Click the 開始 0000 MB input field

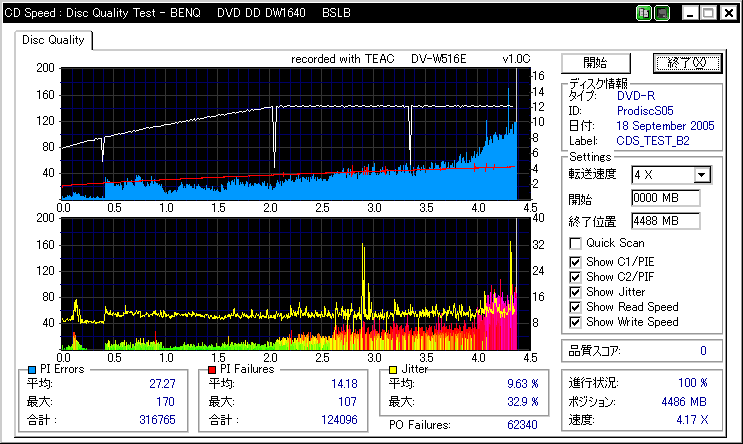click(665, 198)
